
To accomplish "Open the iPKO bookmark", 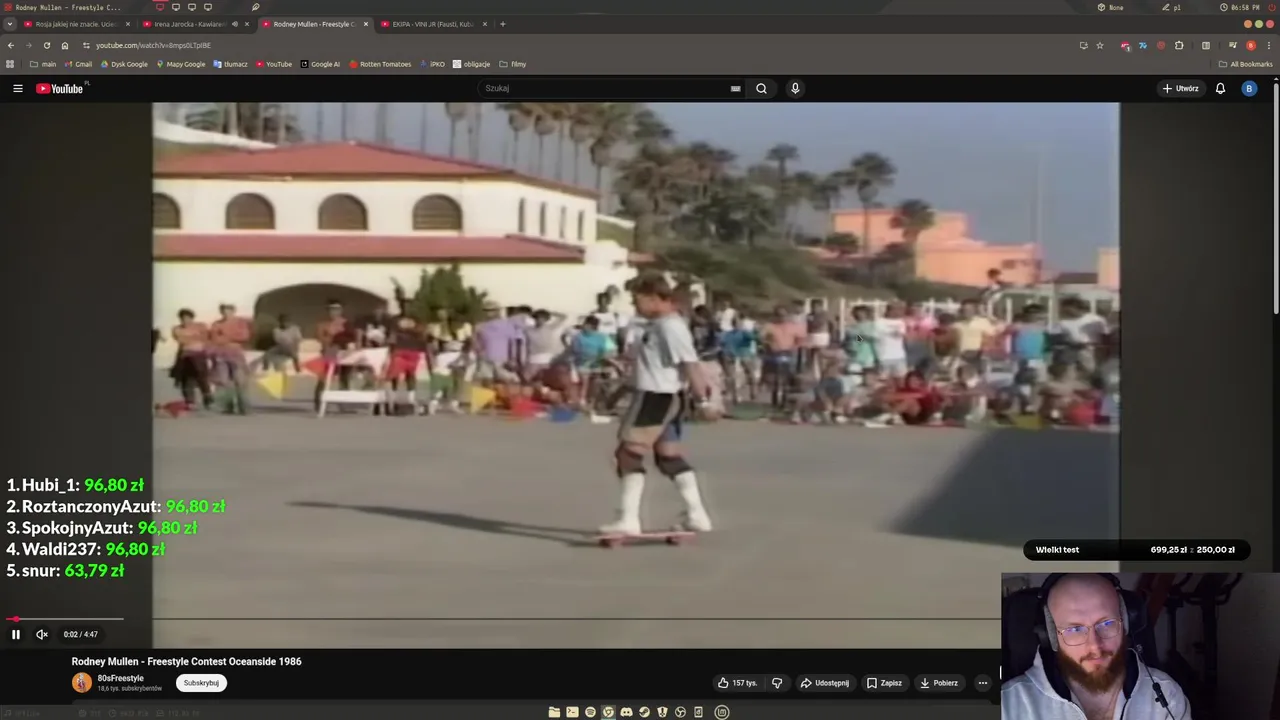I will [432, 64].
